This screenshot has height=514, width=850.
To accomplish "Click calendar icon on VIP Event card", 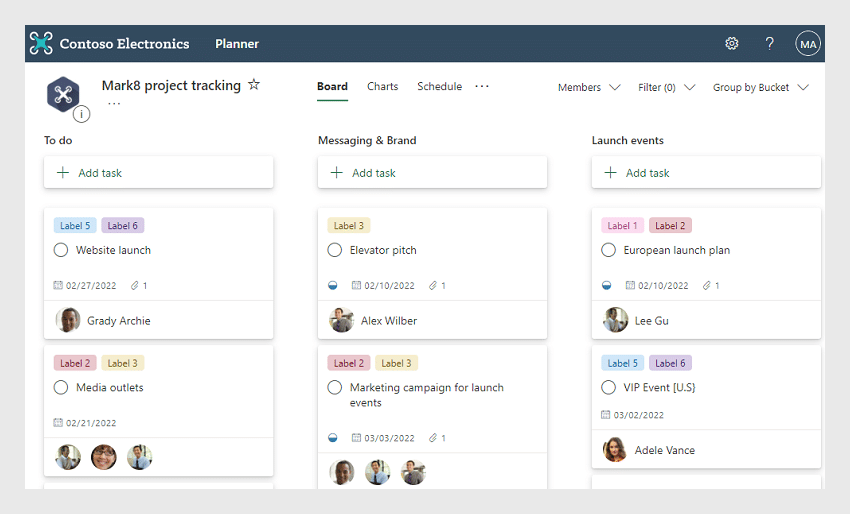I will 606,415.
